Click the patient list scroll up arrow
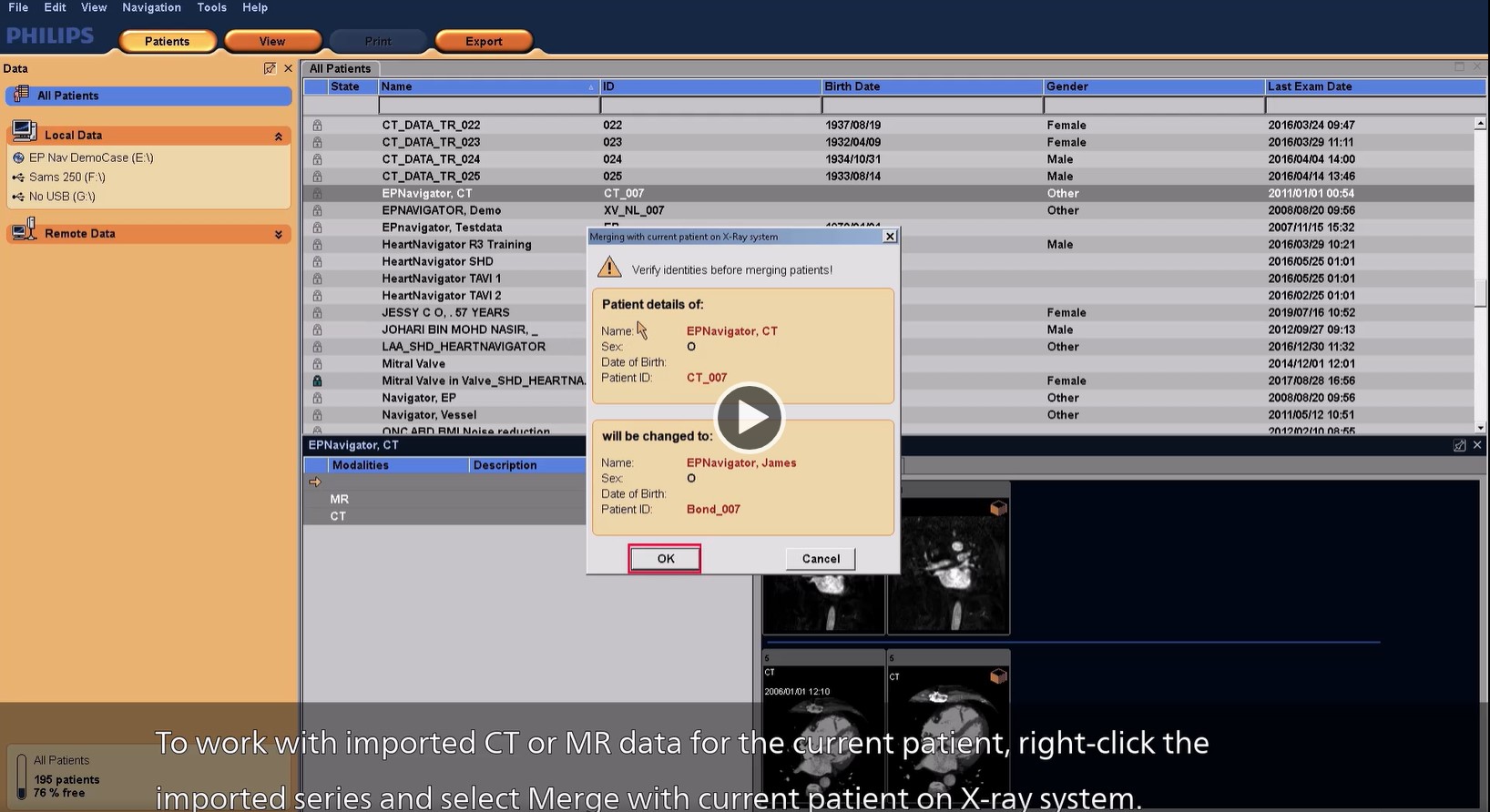Image resolution: width=1490 pixels, height=812 pixels. pyautogui.click(x=1480, y=124)
